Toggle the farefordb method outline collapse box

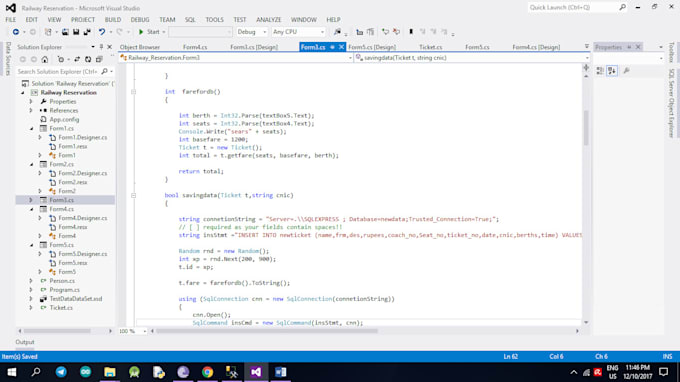pos(134,92)
